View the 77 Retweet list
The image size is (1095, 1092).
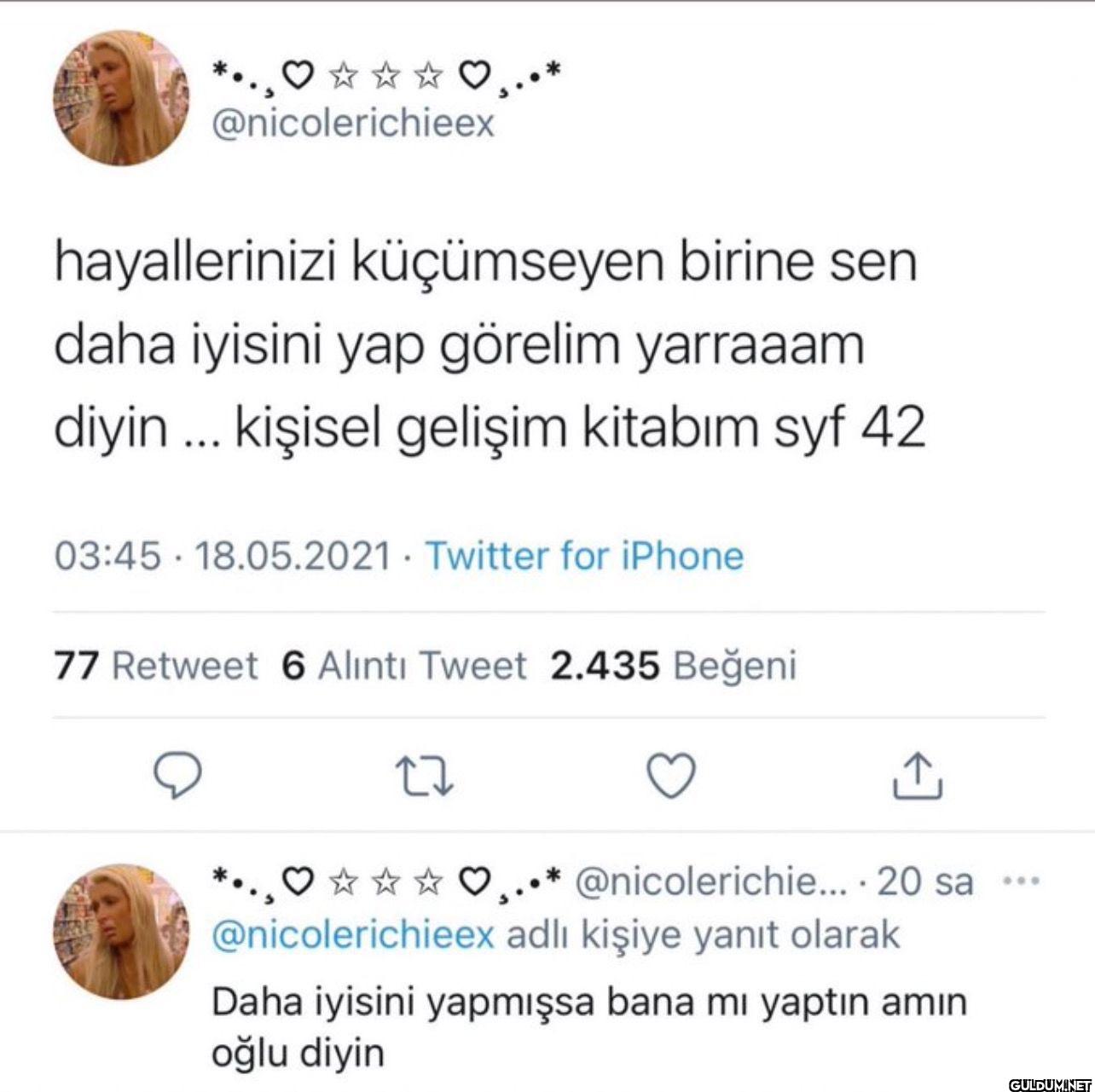pos(156,665)
